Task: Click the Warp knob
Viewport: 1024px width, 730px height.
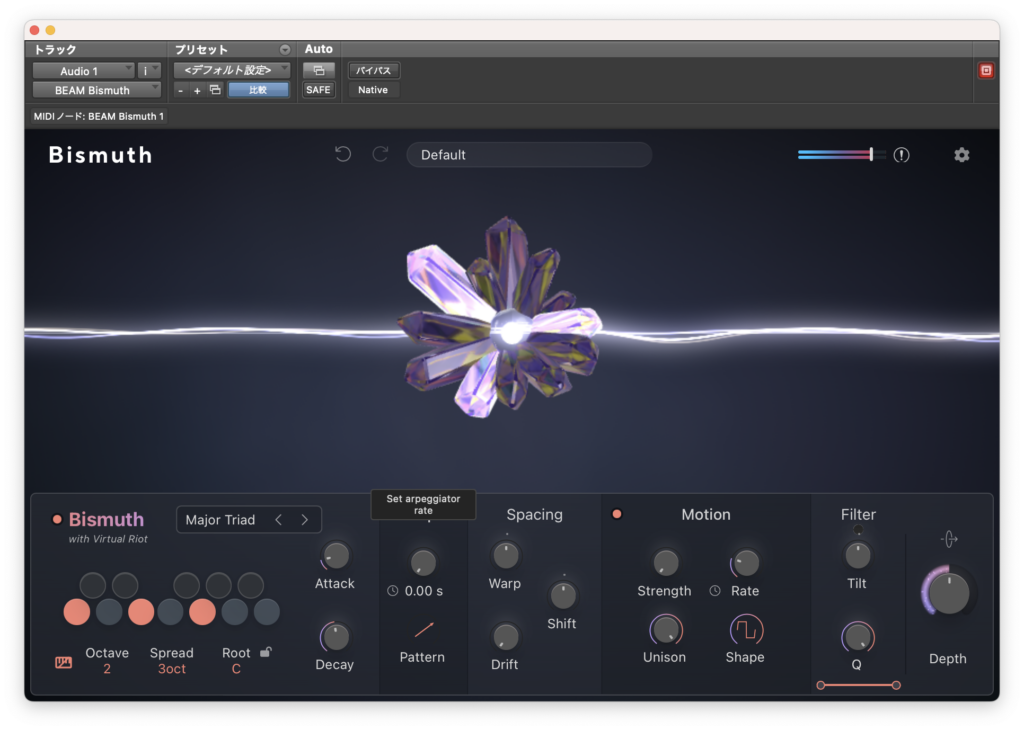Action: pos(505,556)
